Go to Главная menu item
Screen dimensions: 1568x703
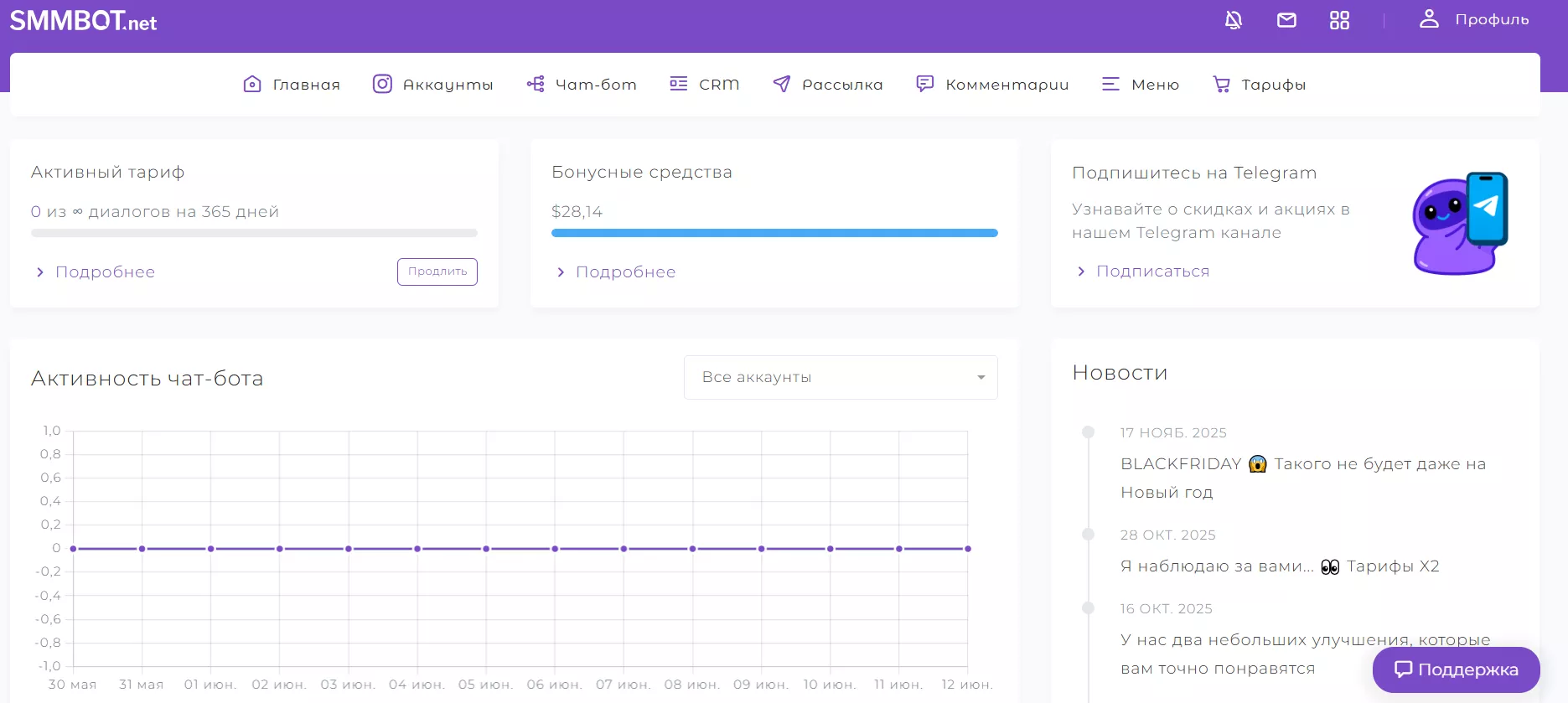tap(307, 85)
